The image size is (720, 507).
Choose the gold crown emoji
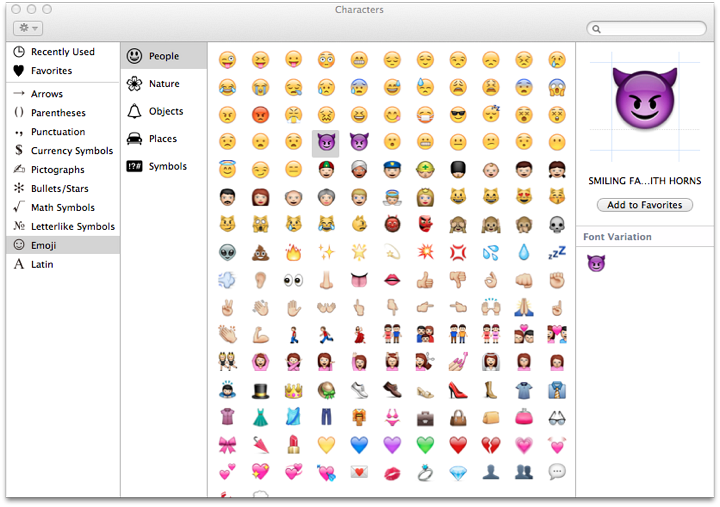(293, 390)
